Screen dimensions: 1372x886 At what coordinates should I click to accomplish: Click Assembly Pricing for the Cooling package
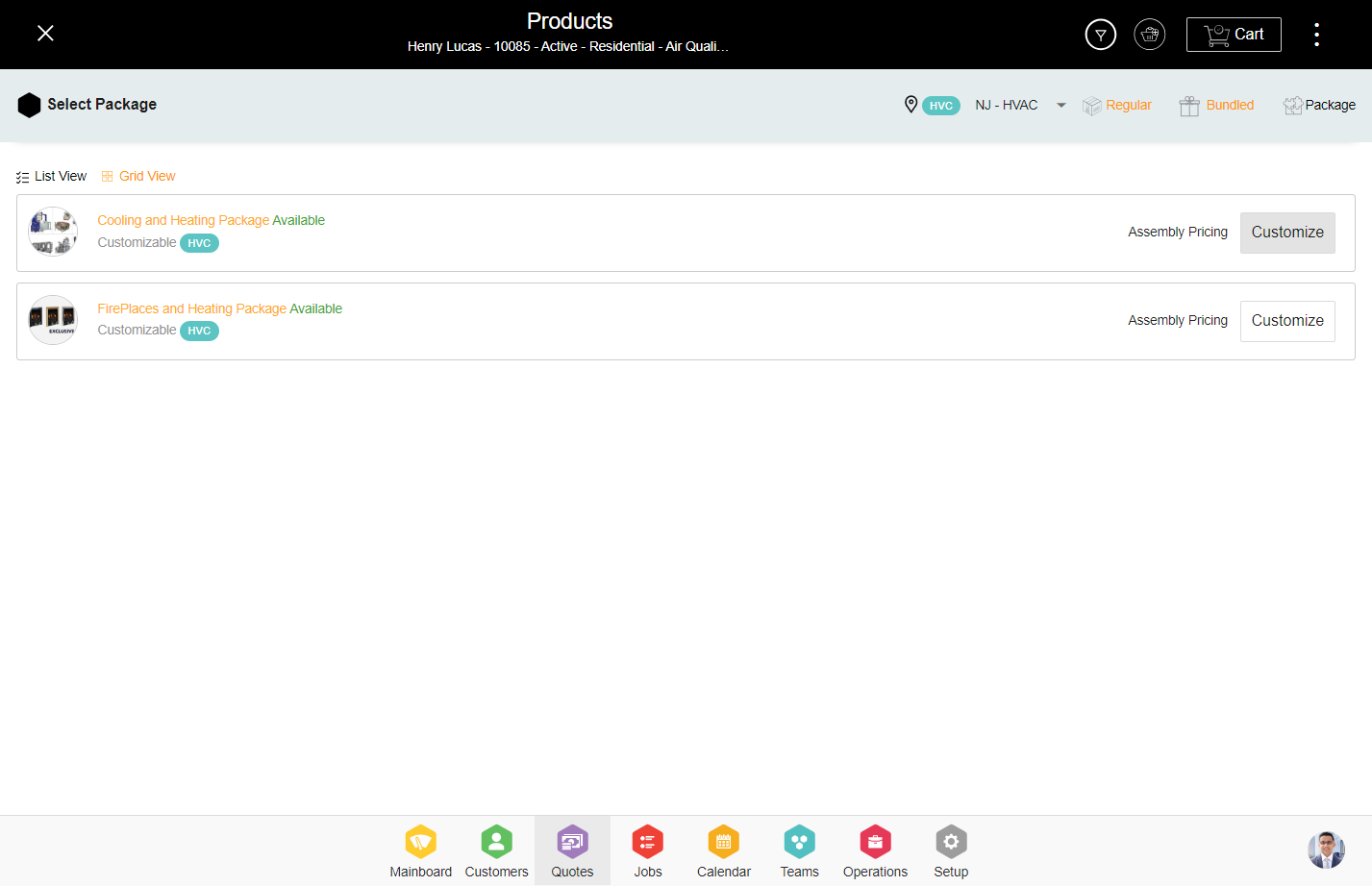coord(1178,233)
